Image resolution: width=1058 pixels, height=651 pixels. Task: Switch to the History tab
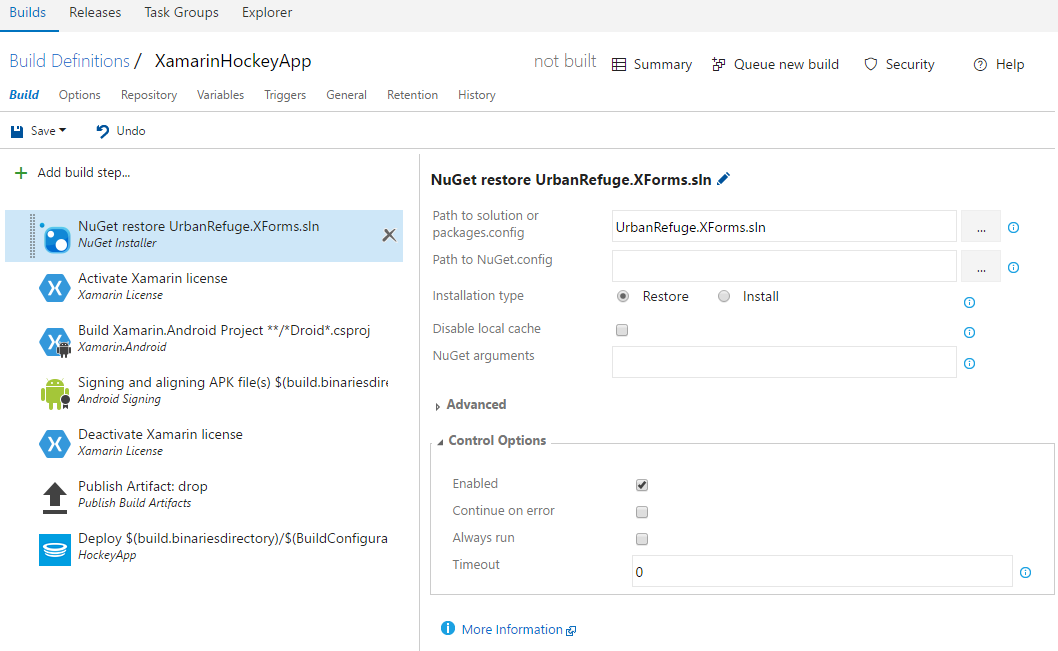(x=476, y=95)
